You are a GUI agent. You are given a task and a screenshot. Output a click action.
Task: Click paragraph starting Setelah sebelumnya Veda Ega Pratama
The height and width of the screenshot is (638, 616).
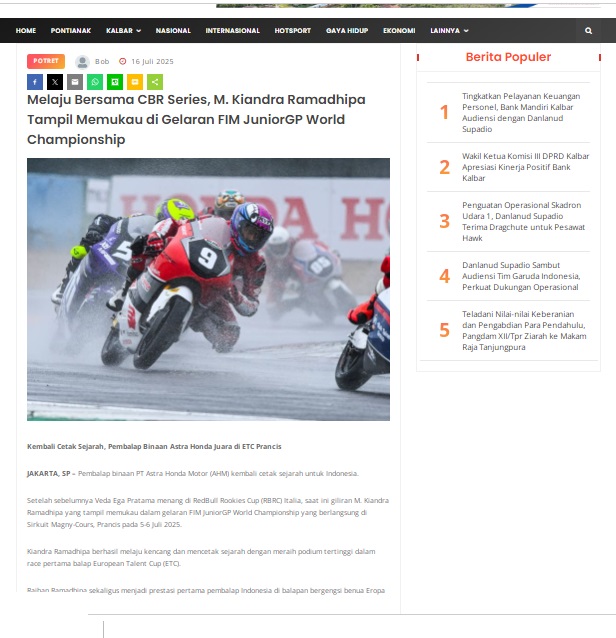[208, 512]
